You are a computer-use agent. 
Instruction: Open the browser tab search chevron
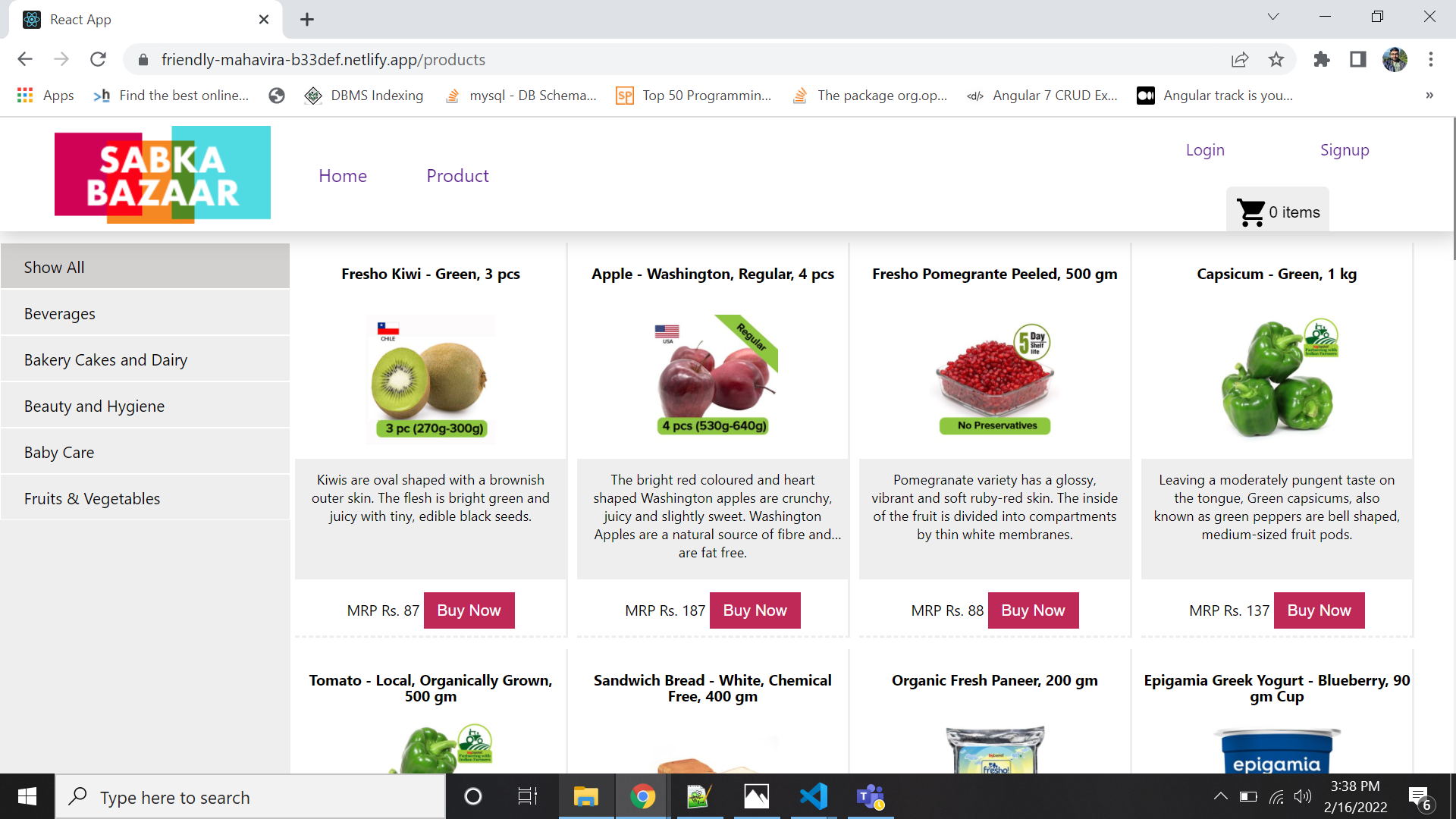point(1273,16)
